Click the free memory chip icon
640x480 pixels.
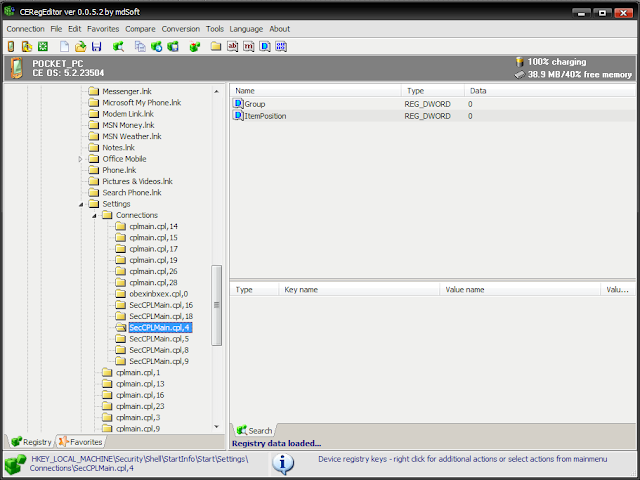point(519,75)
